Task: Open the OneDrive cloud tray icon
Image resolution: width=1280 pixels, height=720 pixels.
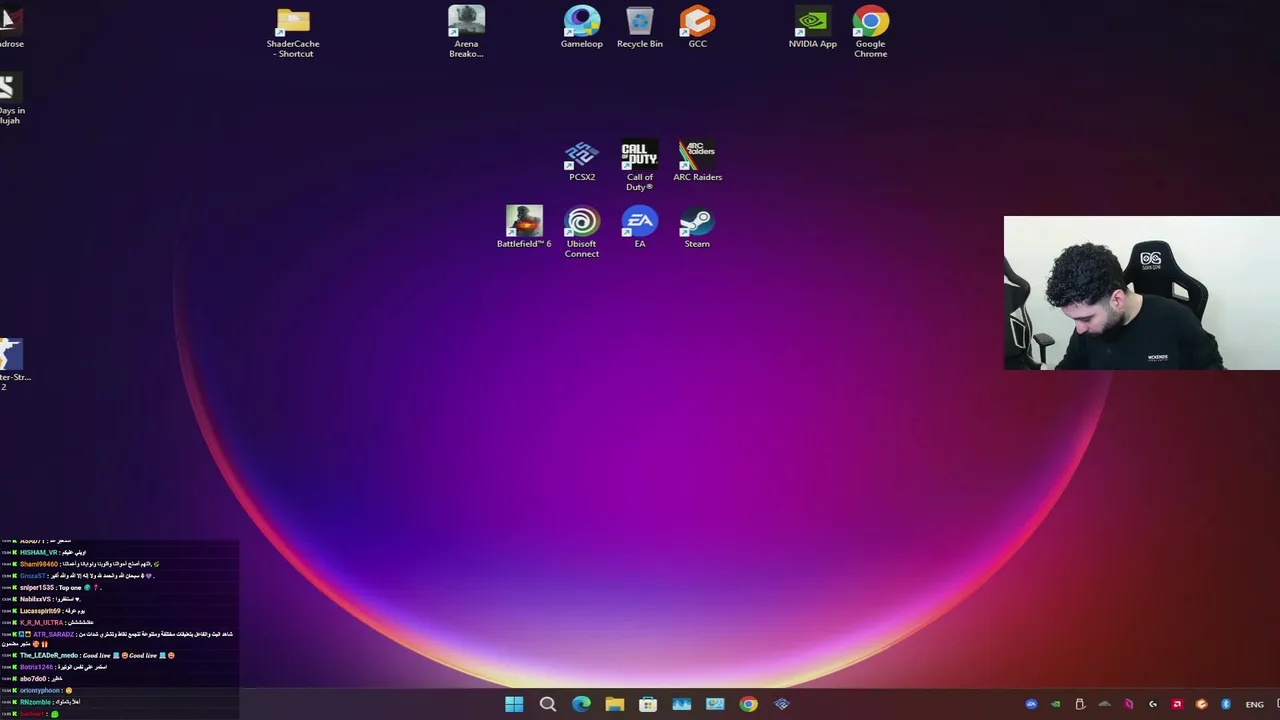Action: [1104, 704]
